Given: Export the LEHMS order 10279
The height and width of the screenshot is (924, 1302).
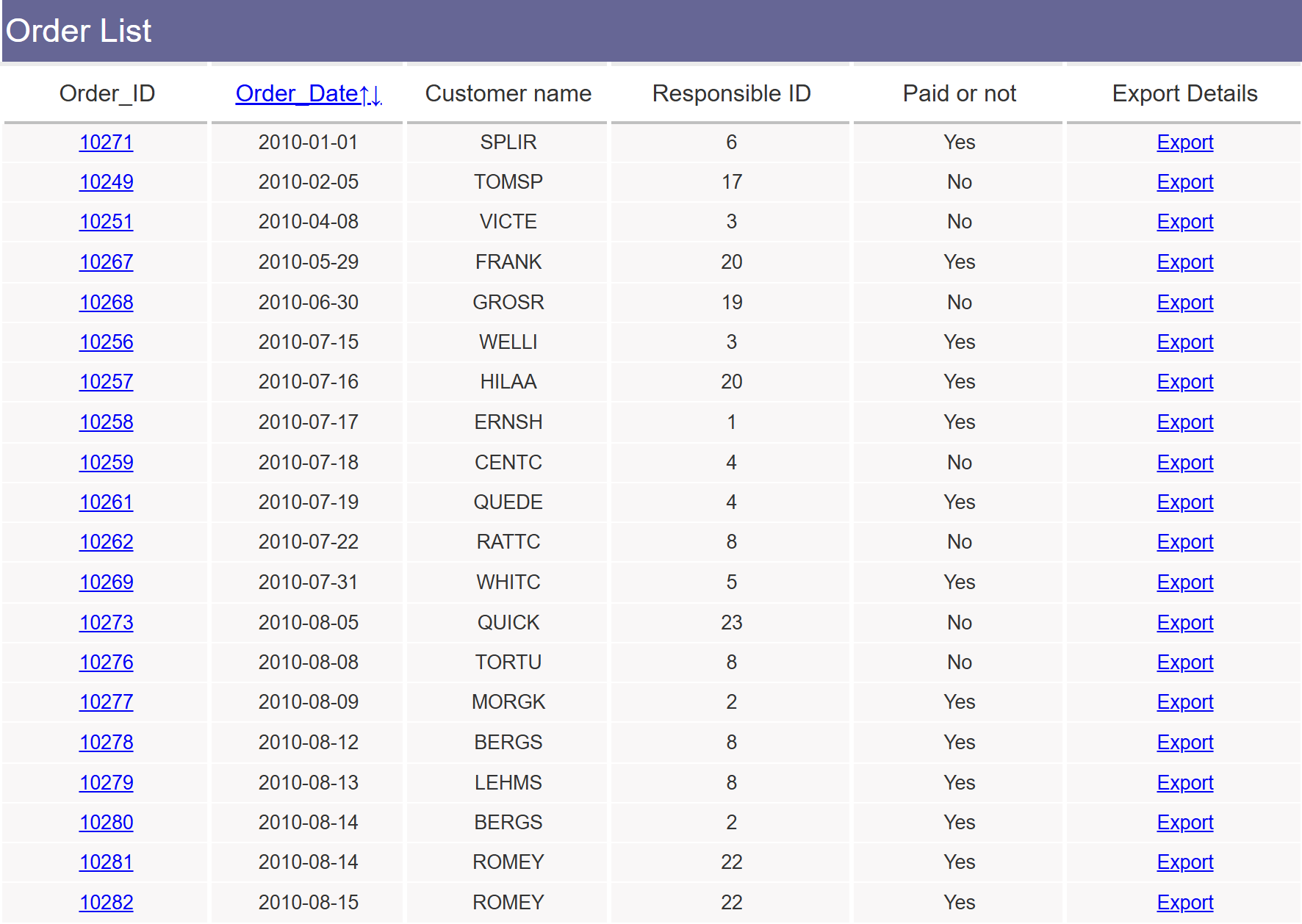Looking at the screenshot, I should pos(1184,783).
